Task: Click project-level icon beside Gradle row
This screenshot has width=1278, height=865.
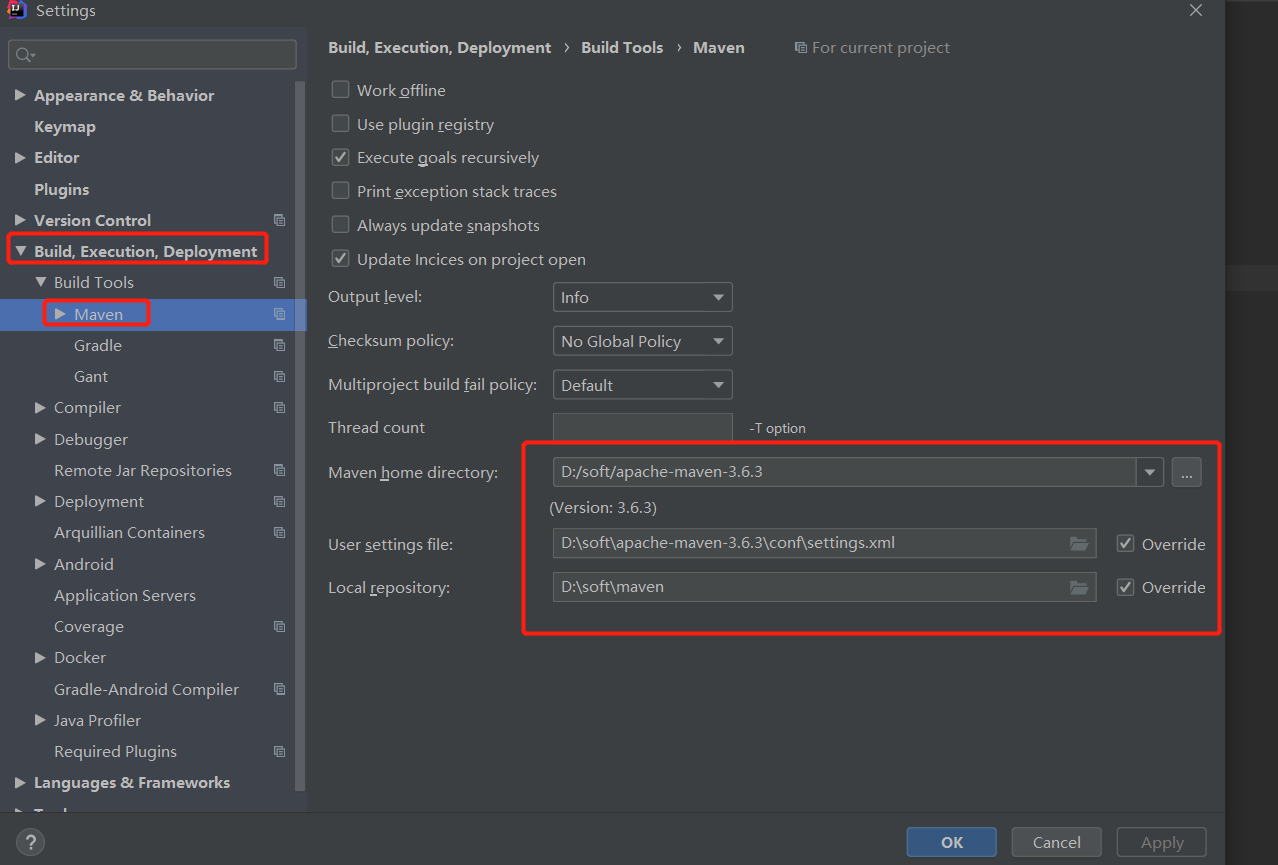Action: coord(279,345)
